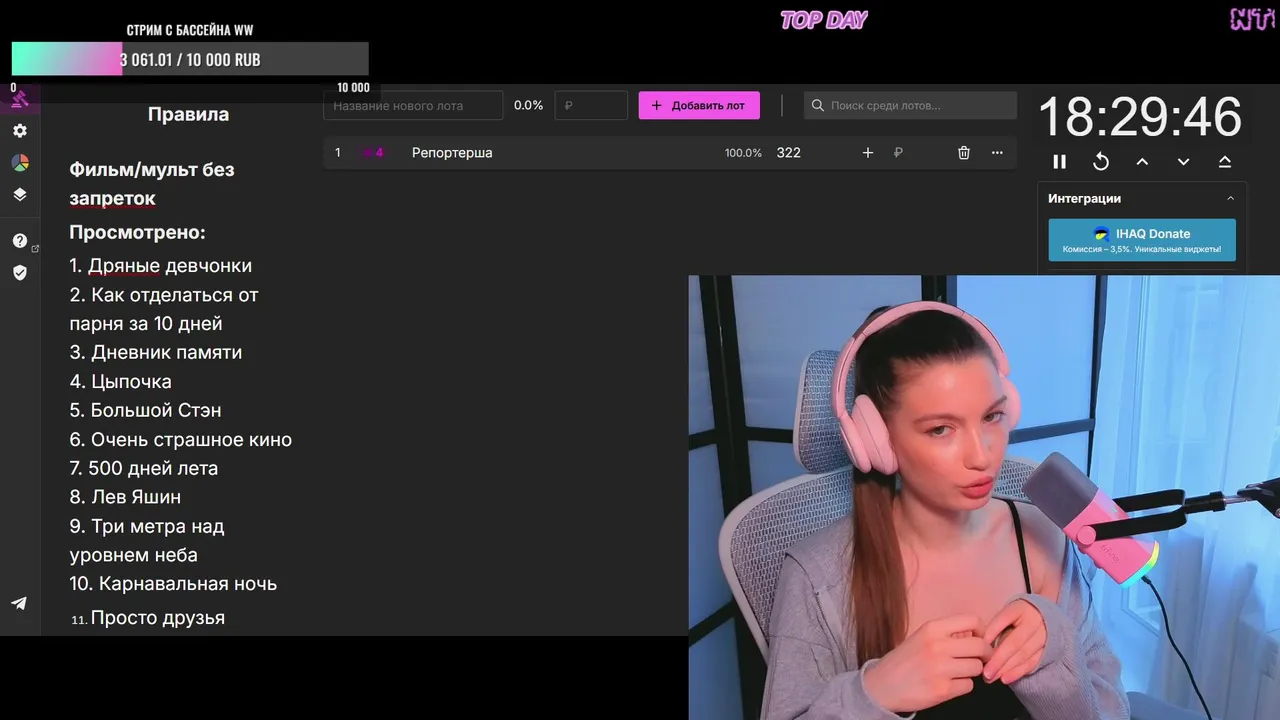
Task: Select the Репортерша lot name
Action: (452, 153)
